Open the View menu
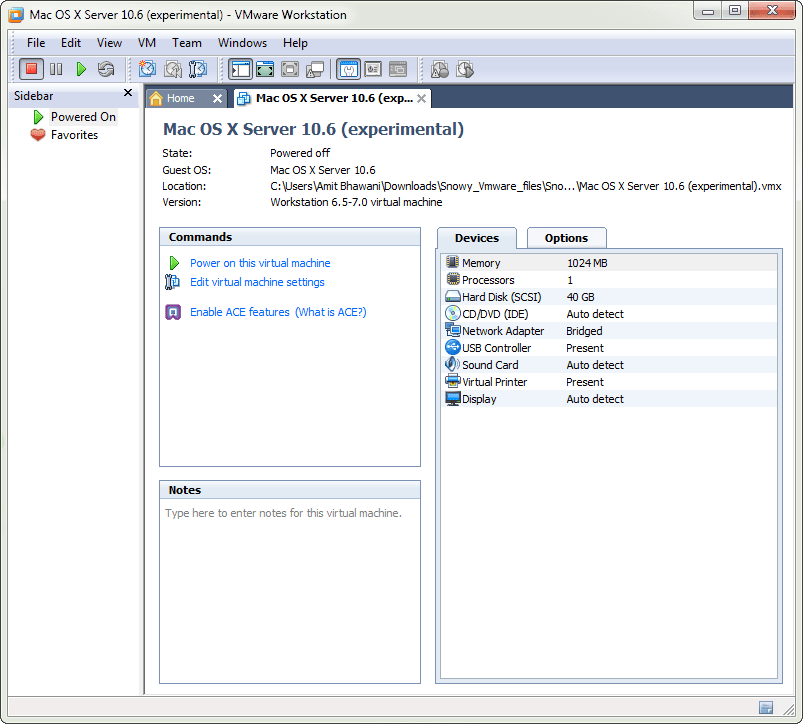This screenshot has height=724, width=803. coord(109,43)
